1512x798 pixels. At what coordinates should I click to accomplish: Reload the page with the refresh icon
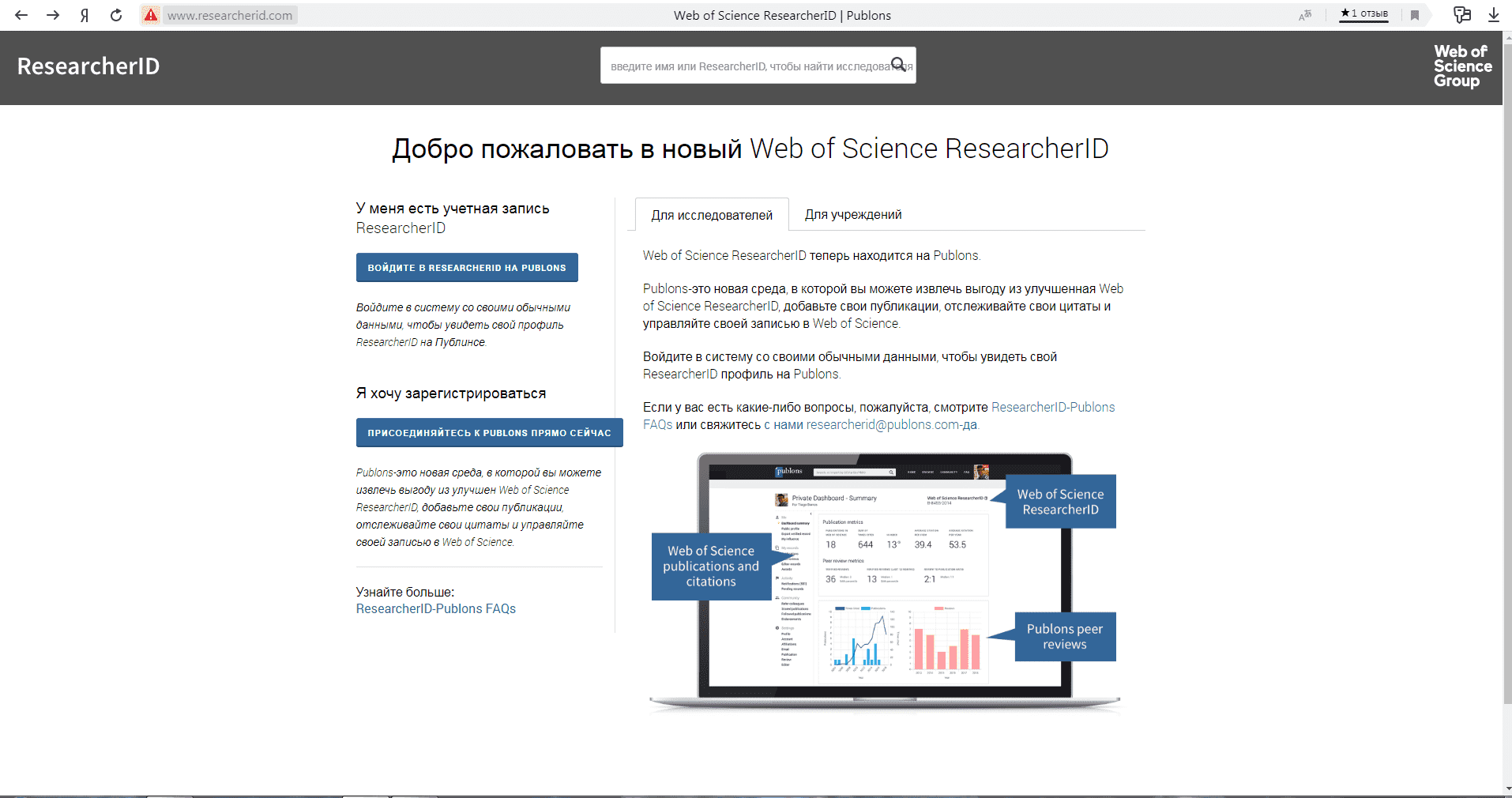click(116, 14)
